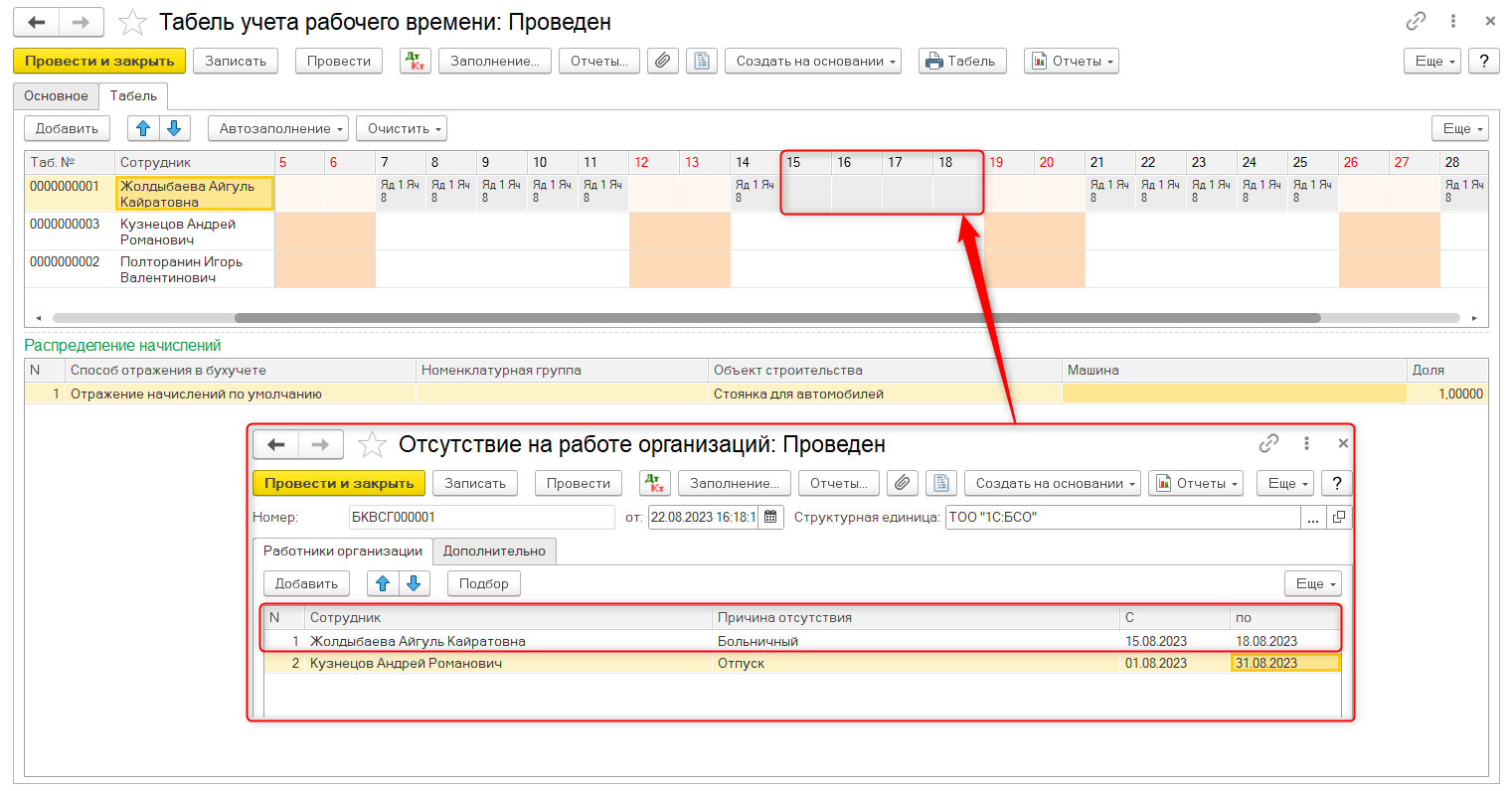Add Табель учета рабочего времени to favorites
The image size is (1512, 791).
coord(132,22)
